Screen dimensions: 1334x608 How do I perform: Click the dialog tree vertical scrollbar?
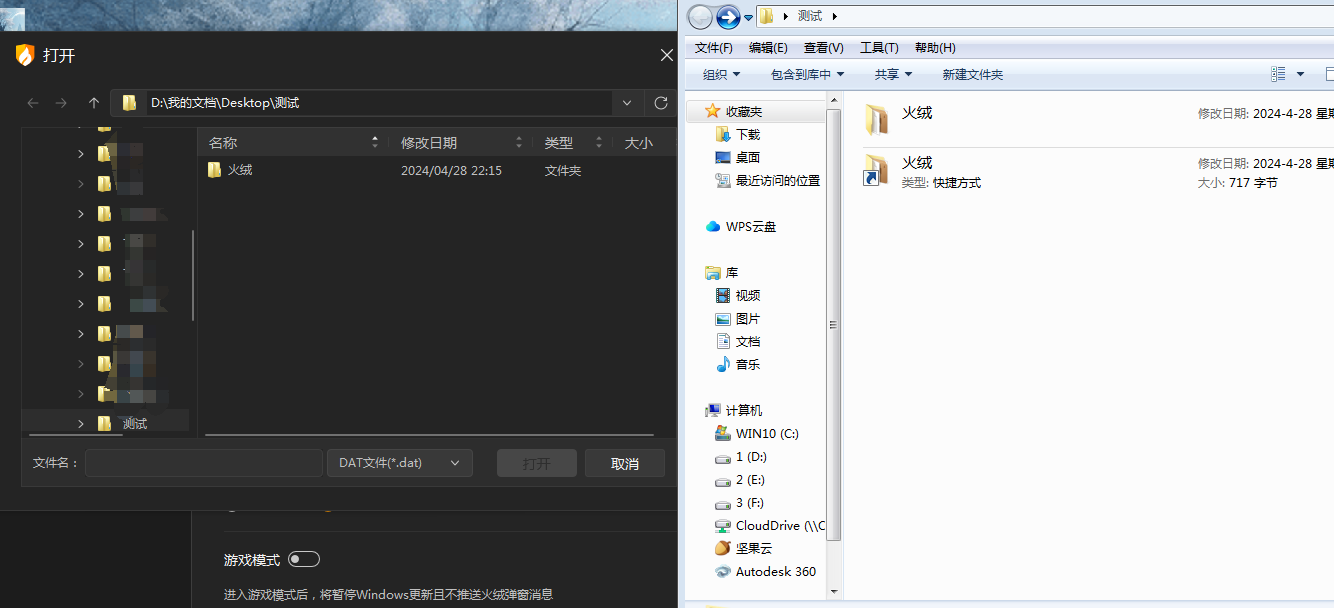[193, 275]
